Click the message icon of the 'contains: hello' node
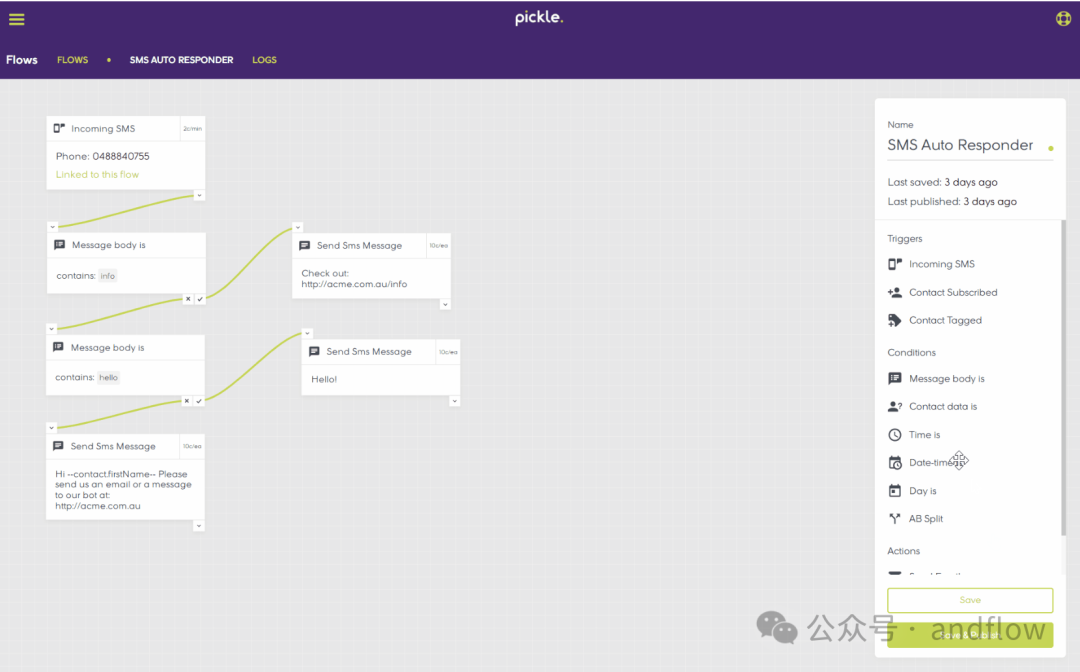1080x672 pixels. 59,347
